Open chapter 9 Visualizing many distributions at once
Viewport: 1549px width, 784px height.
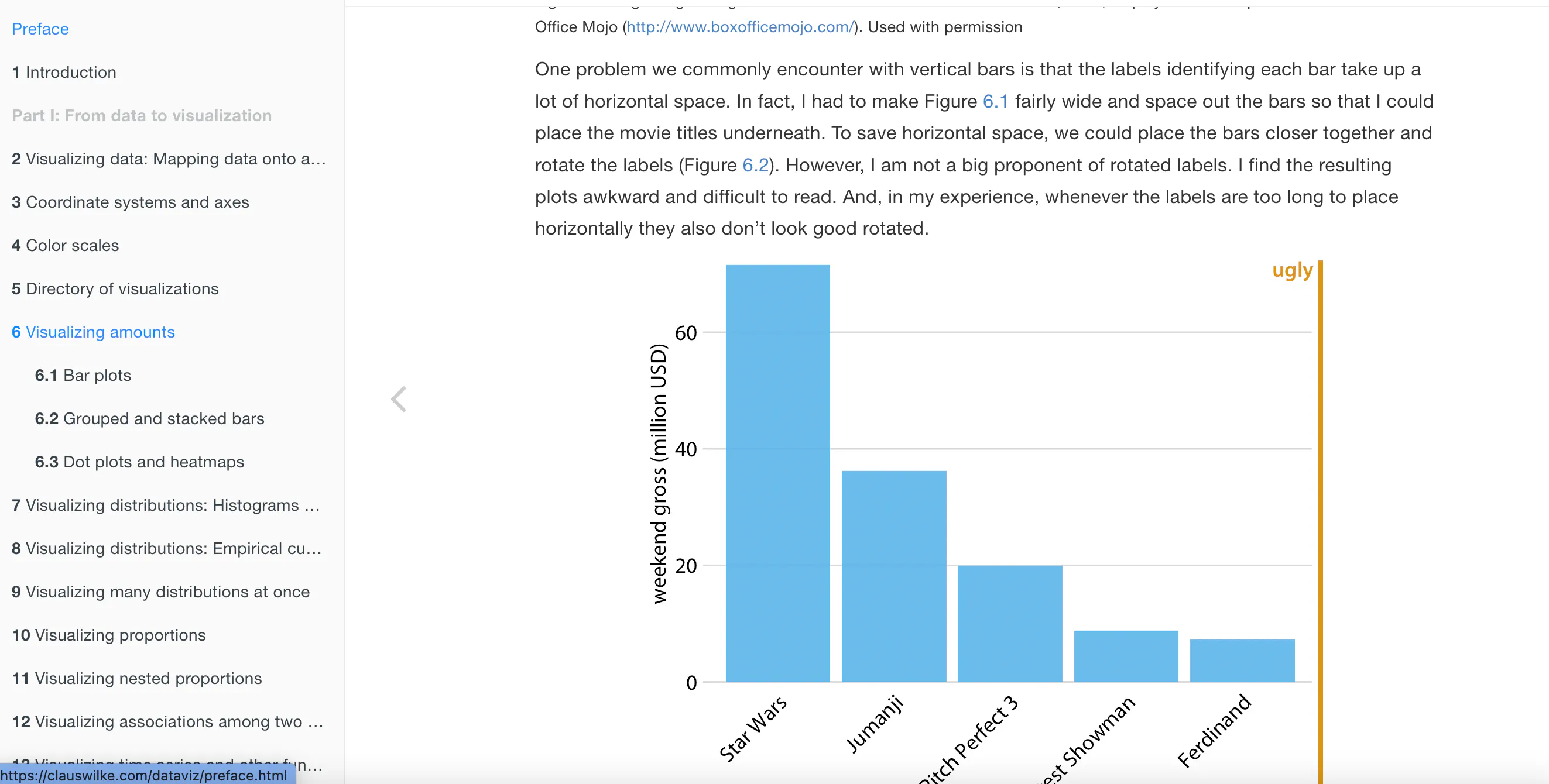160,592
